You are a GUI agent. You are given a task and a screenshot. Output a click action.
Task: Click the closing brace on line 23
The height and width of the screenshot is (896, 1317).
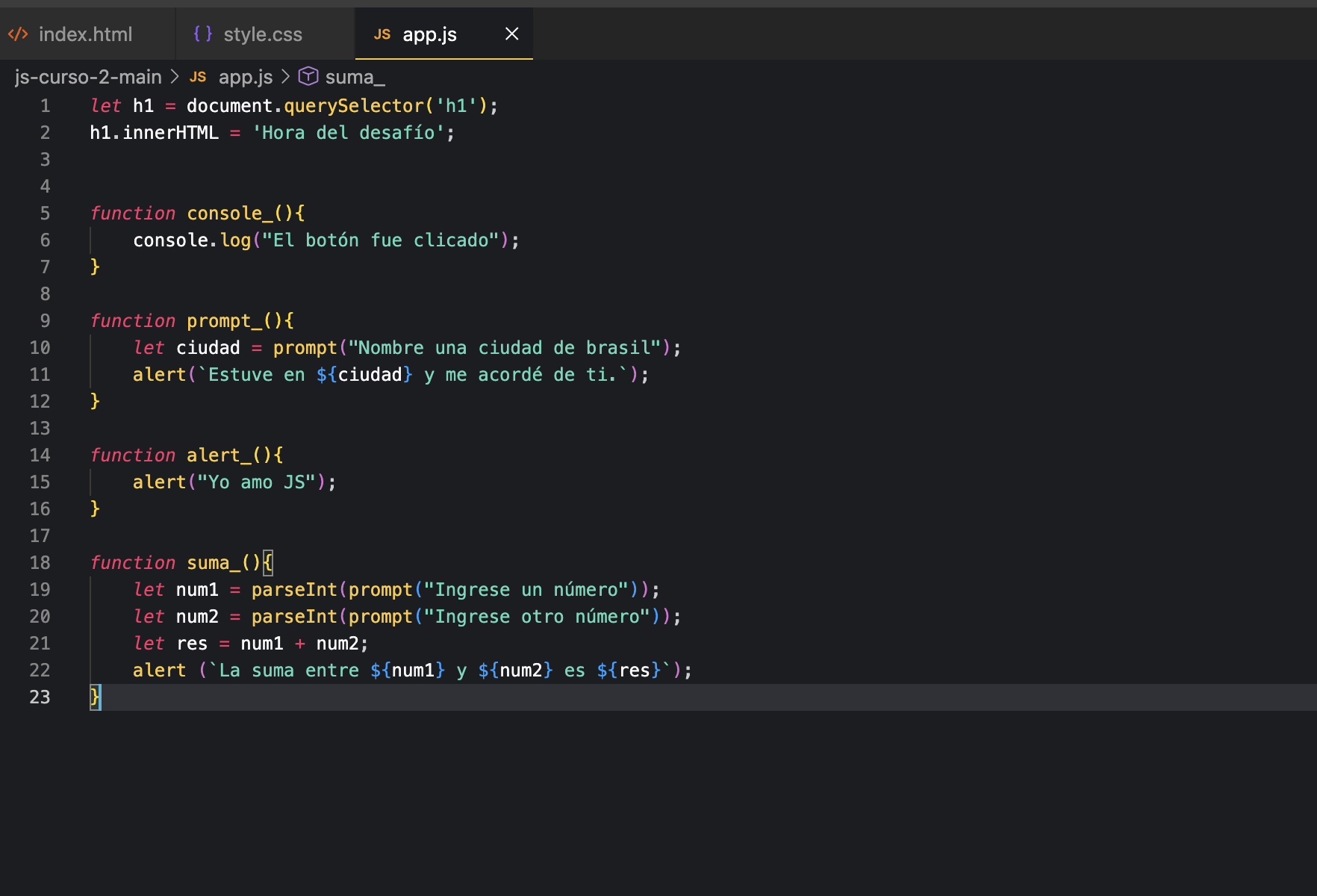tap(95, 697)
